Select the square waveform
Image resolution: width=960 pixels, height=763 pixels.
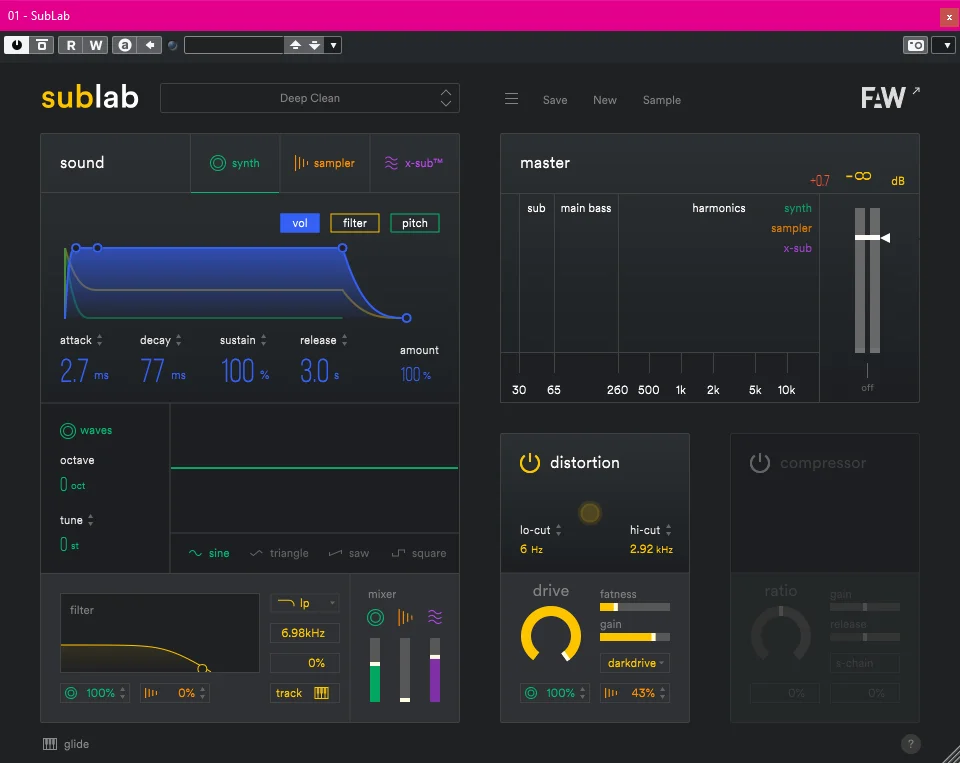419,553
